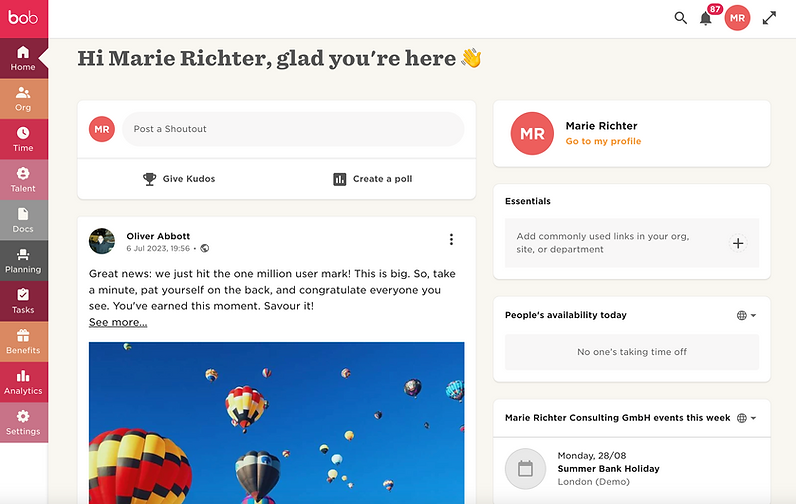Add an Essentials link with plus icon
The image size is (796, 504).
[738, 243]
